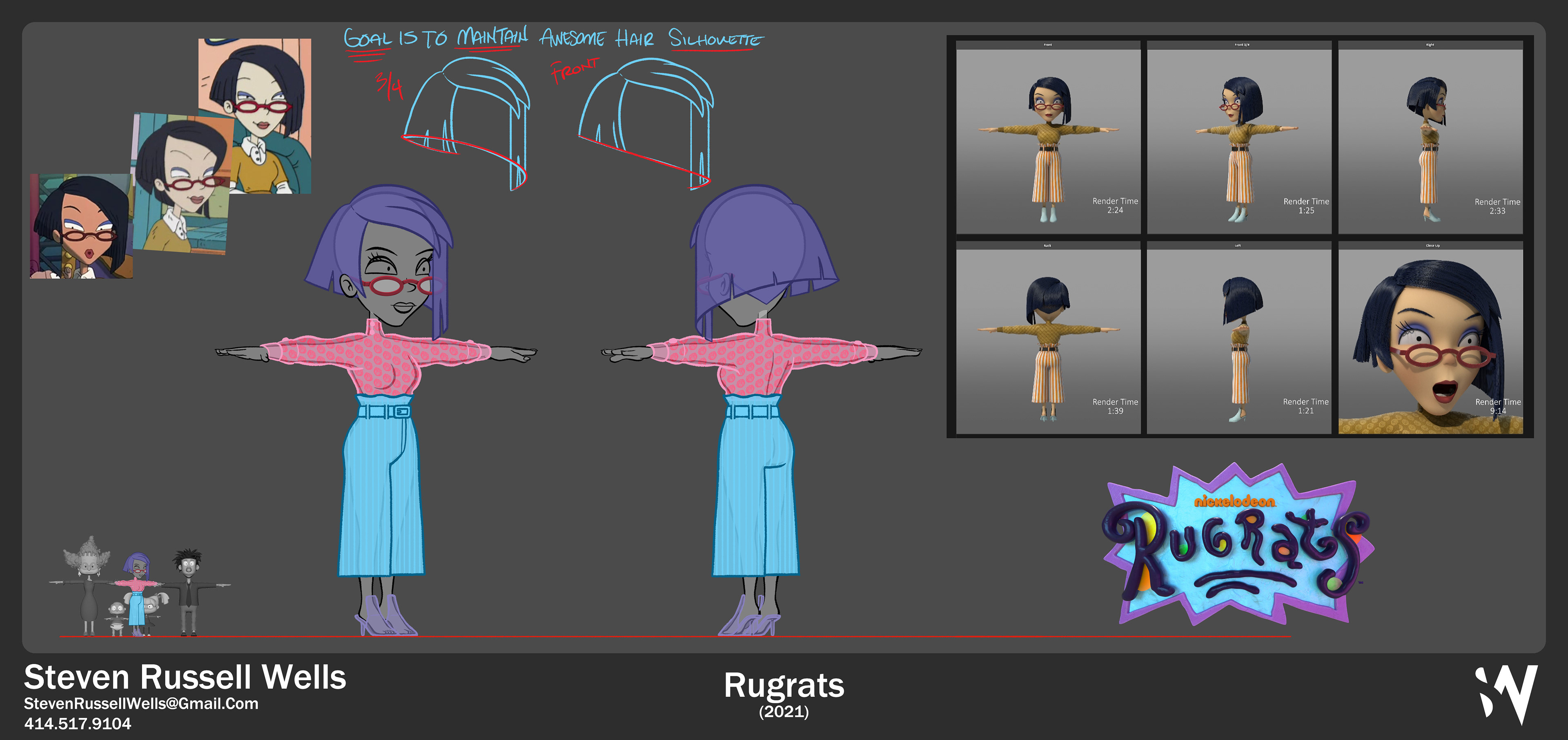This screenshot has width=1568, height=740.
Task: Select the Left side render thumbnail
Action: point(1239,338)
